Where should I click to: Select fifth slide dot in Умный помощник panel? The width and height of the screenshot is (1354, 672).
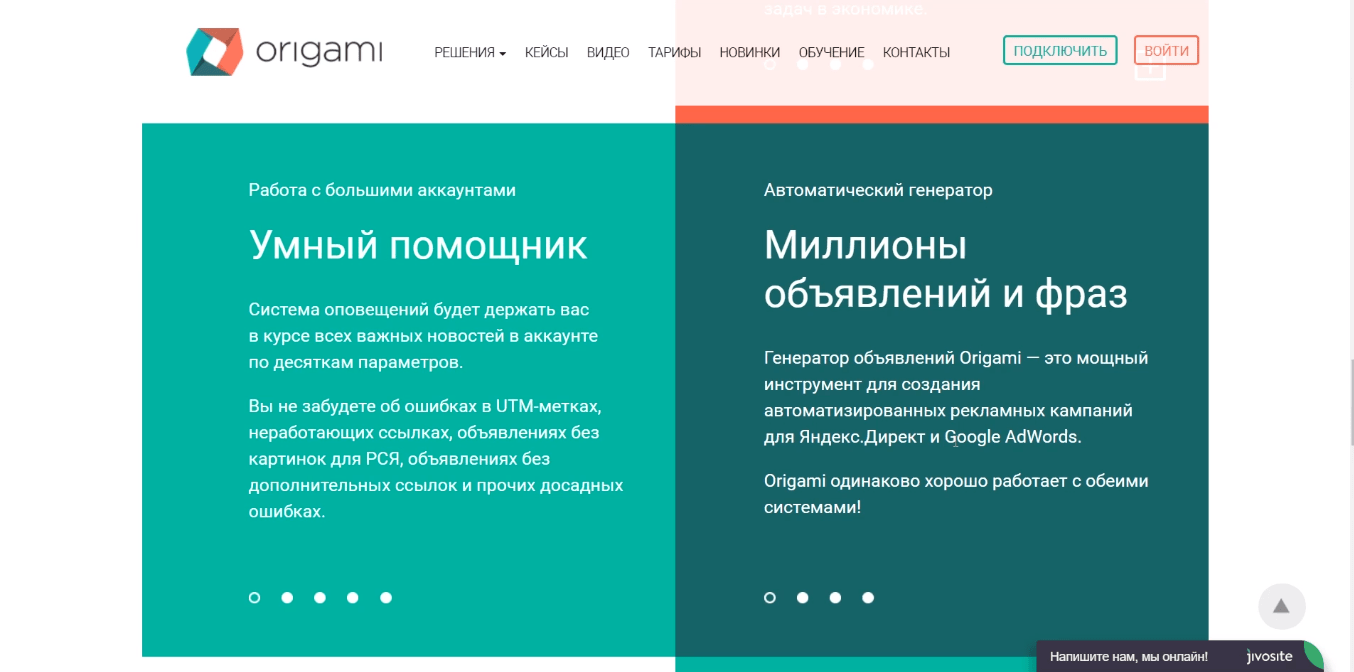coord(386,598)
